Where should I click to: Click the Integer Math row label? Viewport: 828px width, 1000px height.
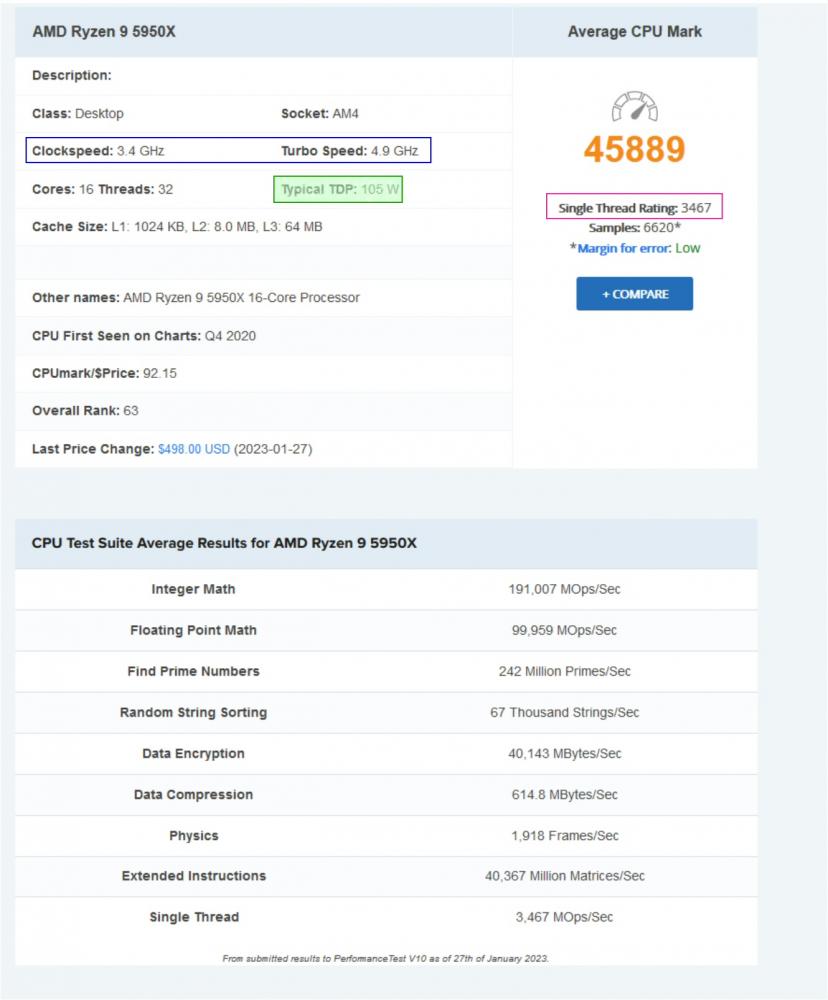coord(193,589)
